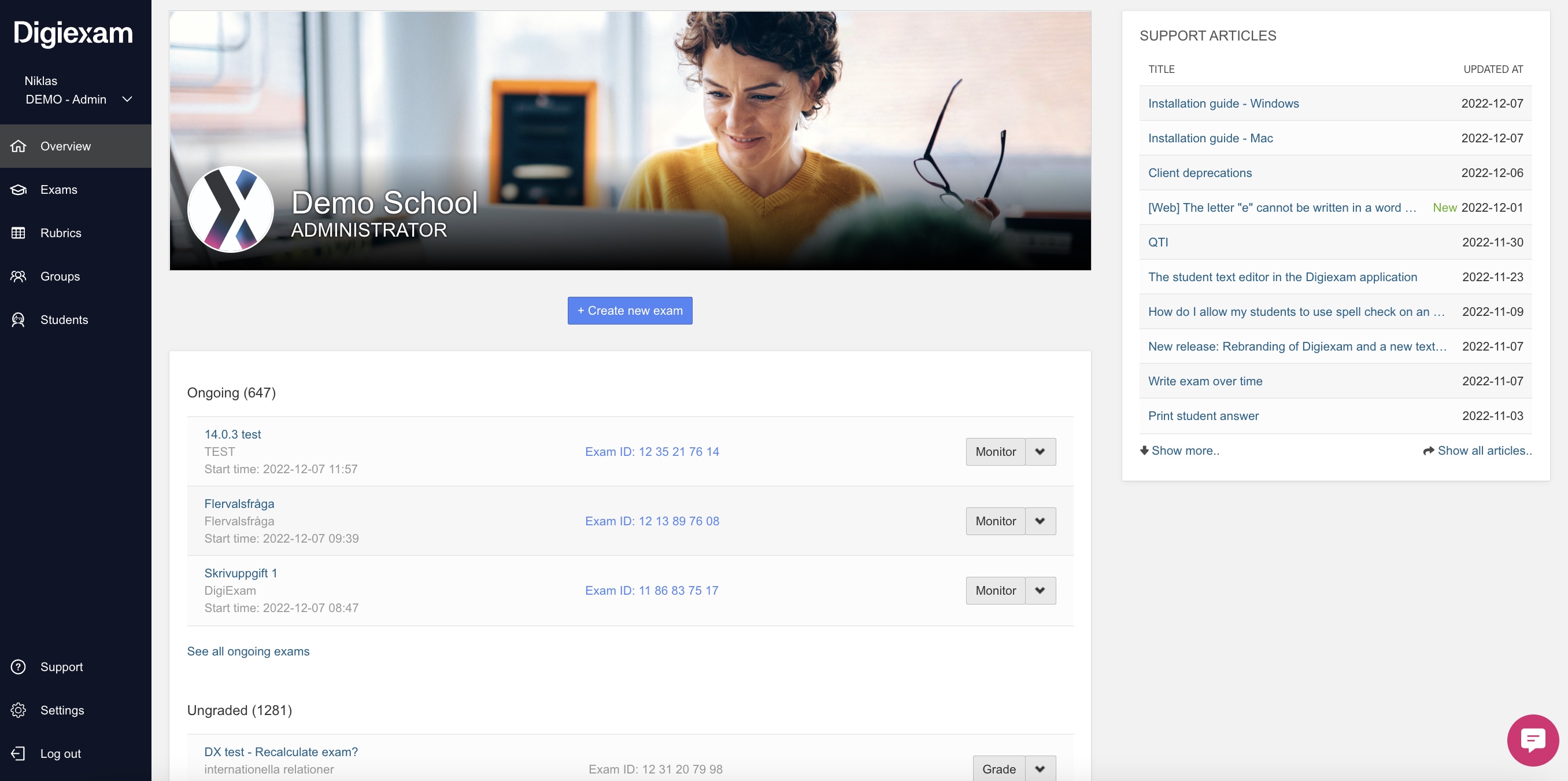Click the Students icon in sidebar
This screenshot has height=781, width=1568.
[19, 320]
